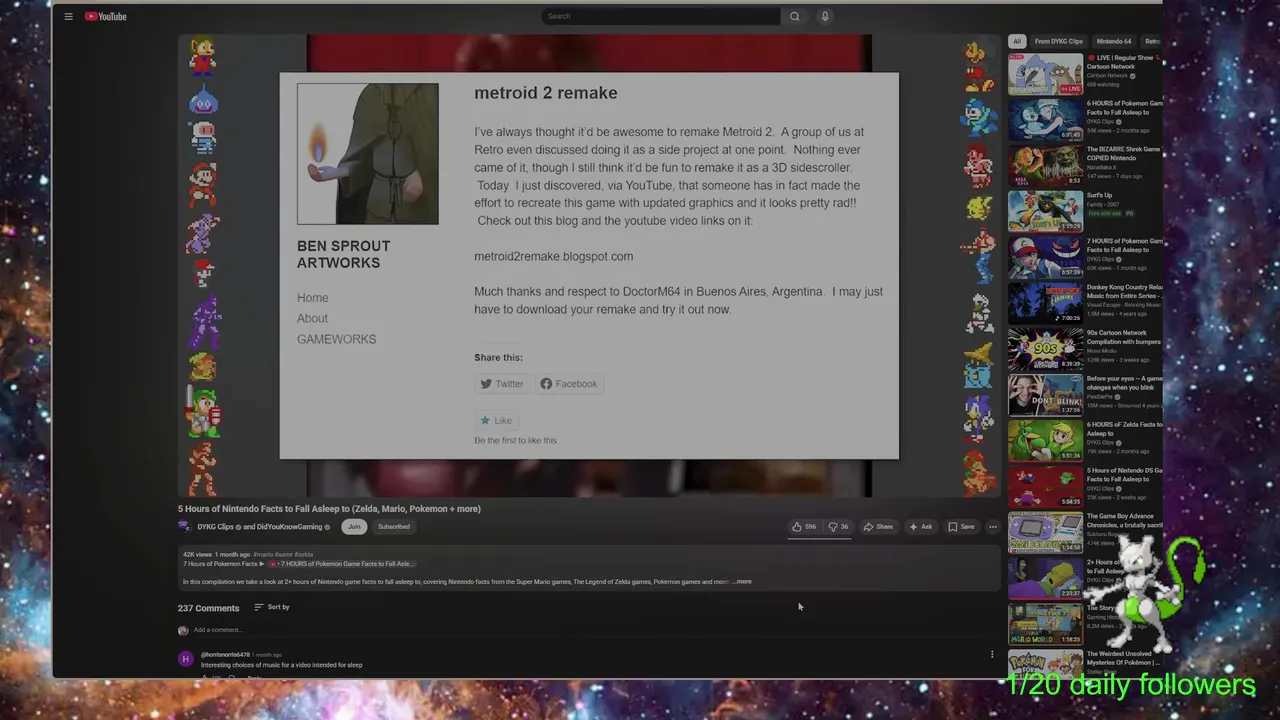
Task: Dislike the video showing 36
Action: pos(838,527)
